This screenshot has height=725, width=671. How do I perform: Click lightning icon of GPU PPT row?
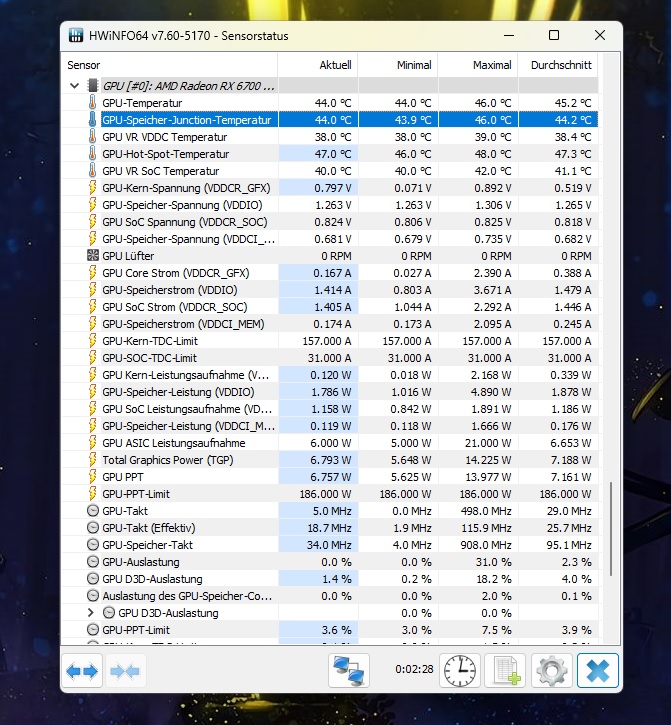pyautogui.click(x=92, y=477)
